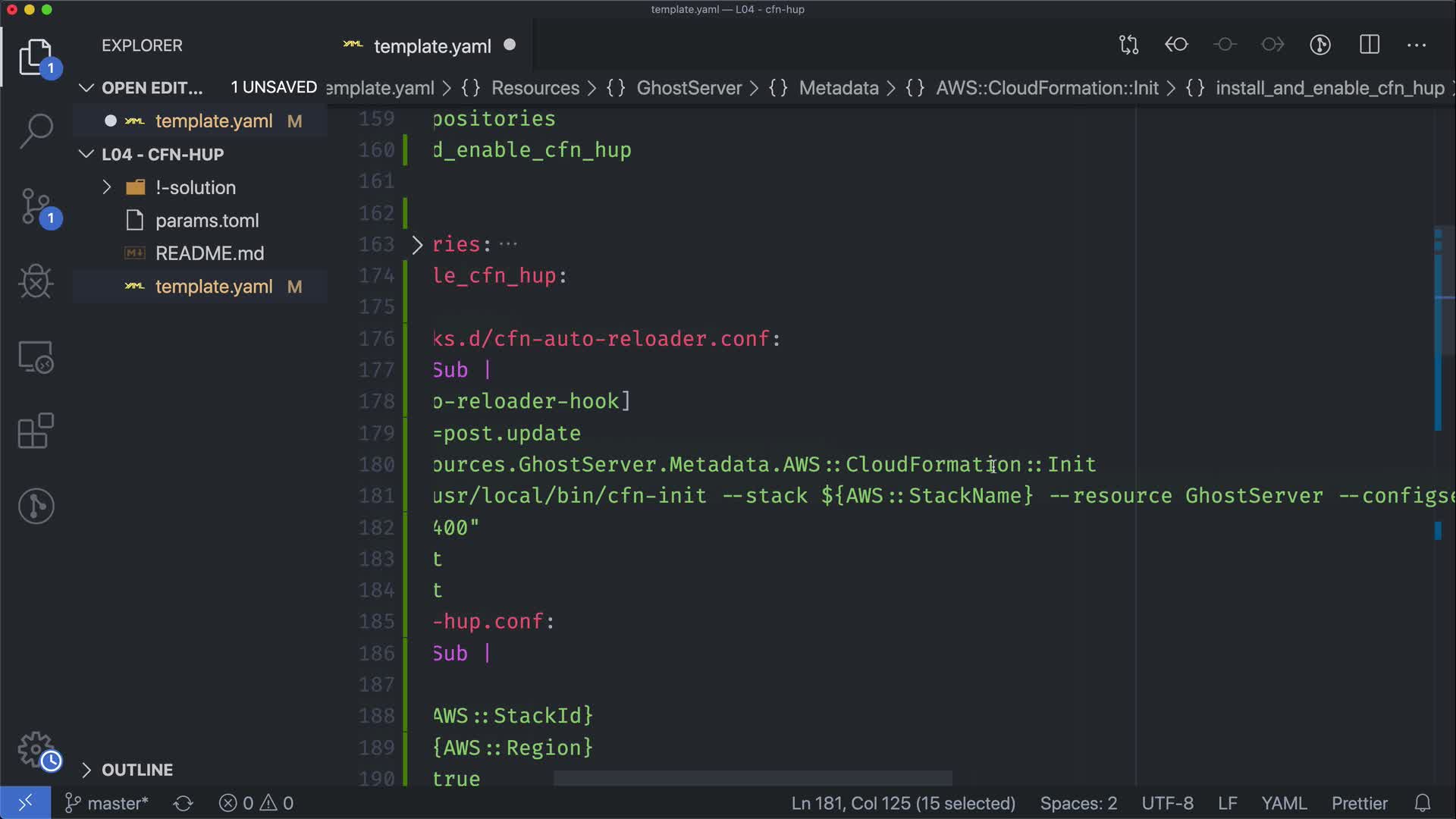Open the Extensions view
This screenshot has height=819, width=1456.
(36, 431)
